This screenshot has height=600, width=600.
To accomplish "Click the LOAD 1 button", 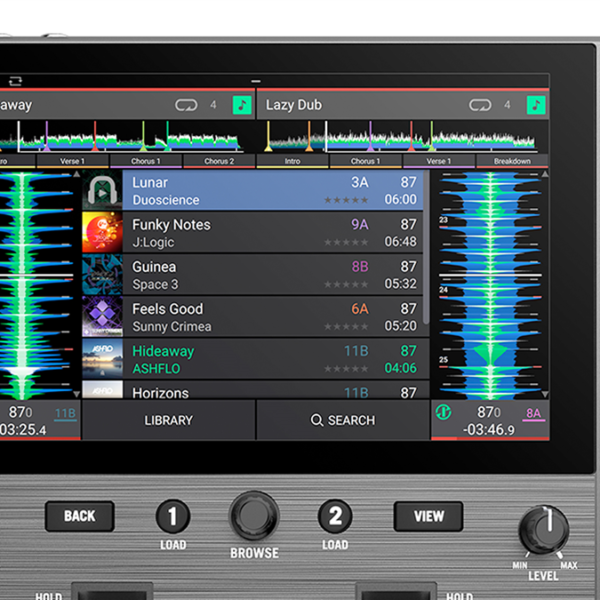I will click(173, 516).
